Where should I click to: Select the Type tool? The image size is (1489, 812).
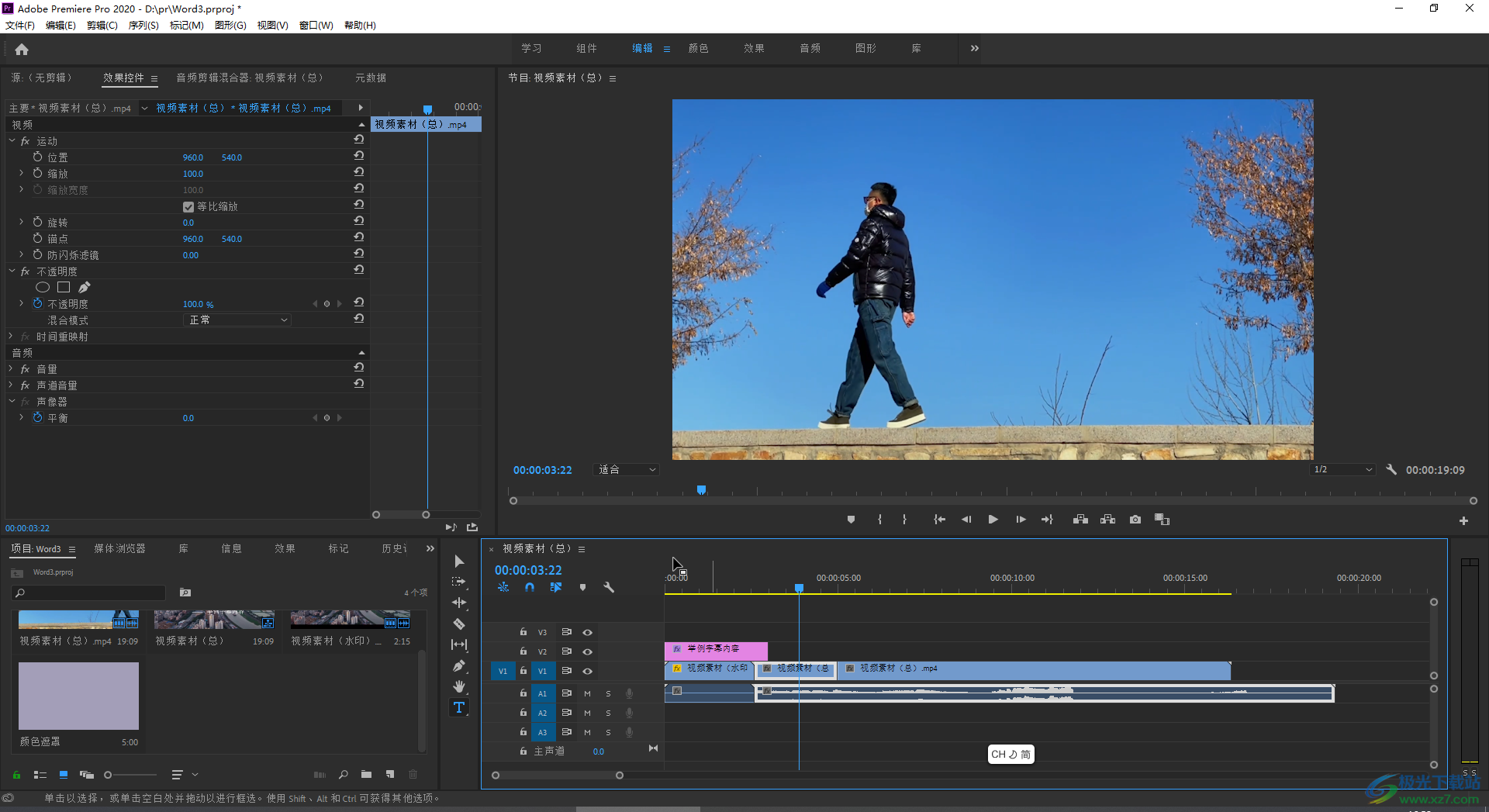459,707
